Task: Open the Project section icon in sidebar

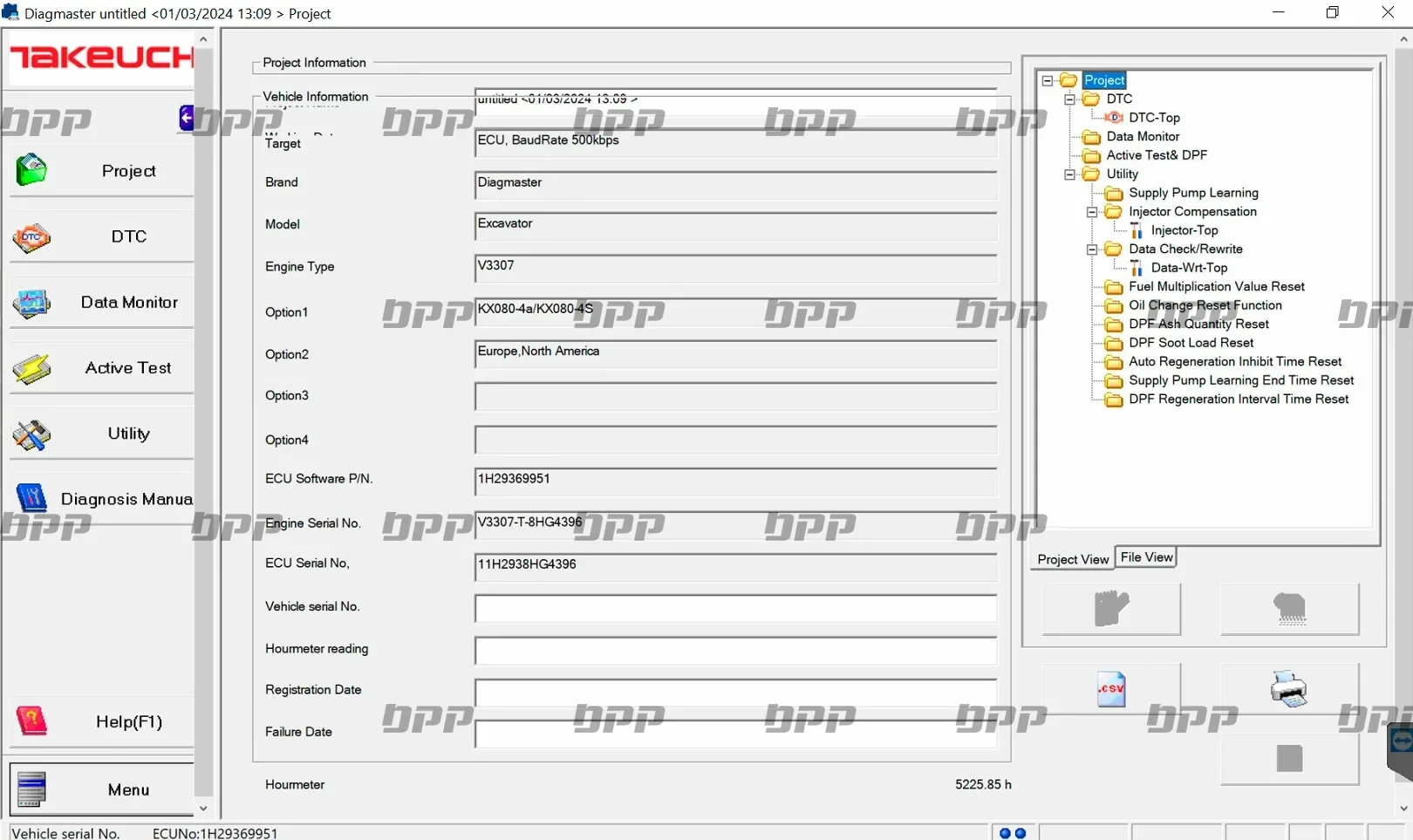Action: (x=31, y=170)
